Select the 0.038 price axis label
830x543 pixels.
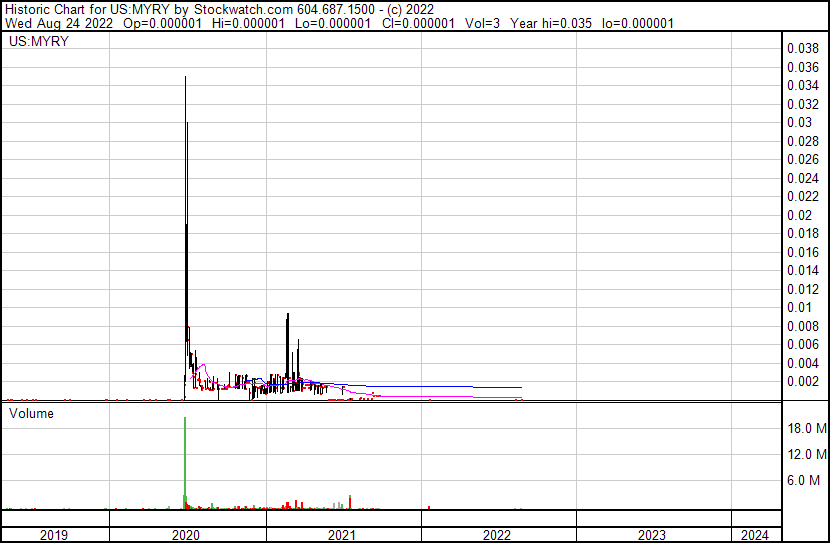click(x=803, y=48)
